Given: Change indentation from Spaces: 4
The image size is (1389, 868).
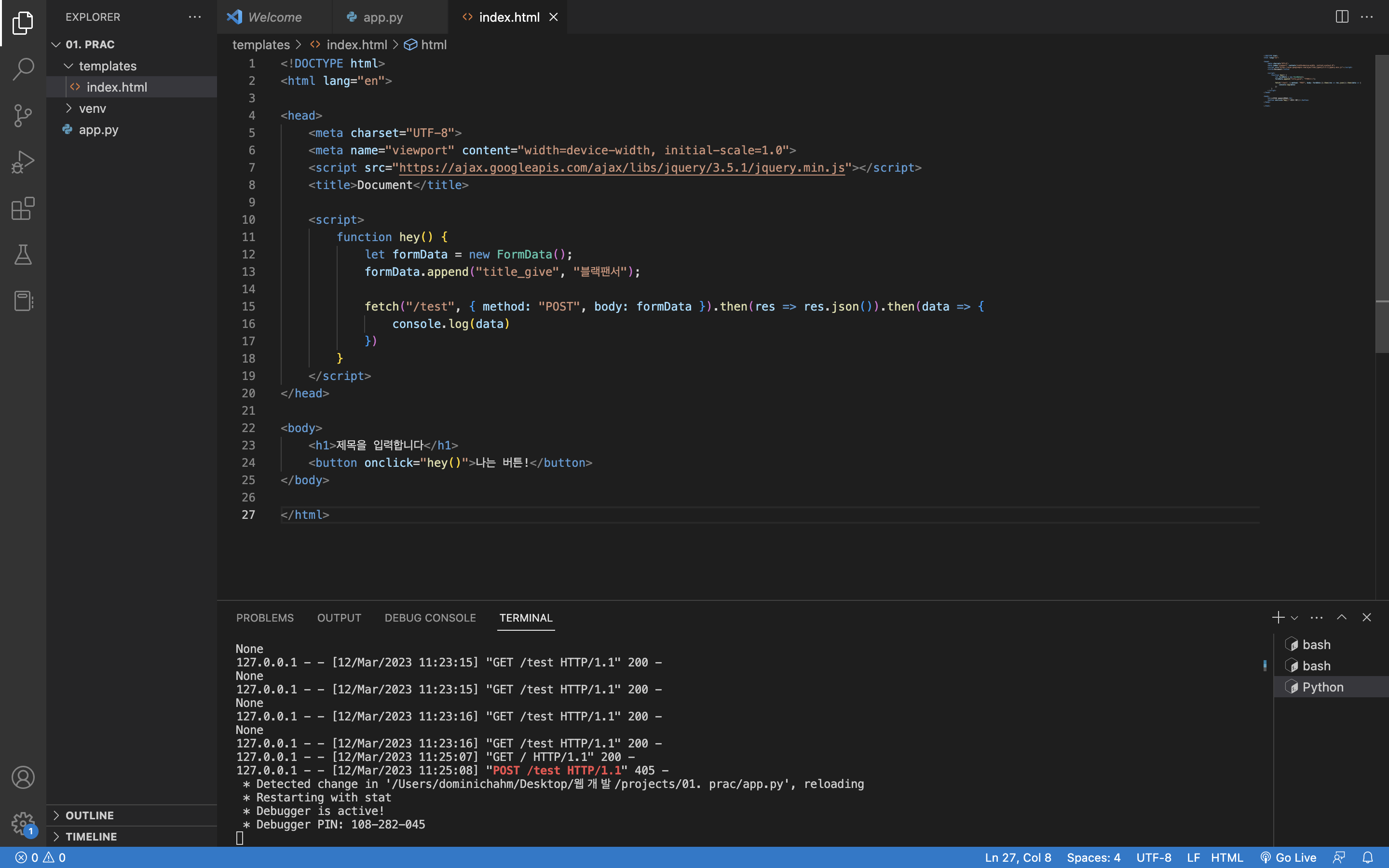Looking at the screenshot, I should click(1093, 858).
